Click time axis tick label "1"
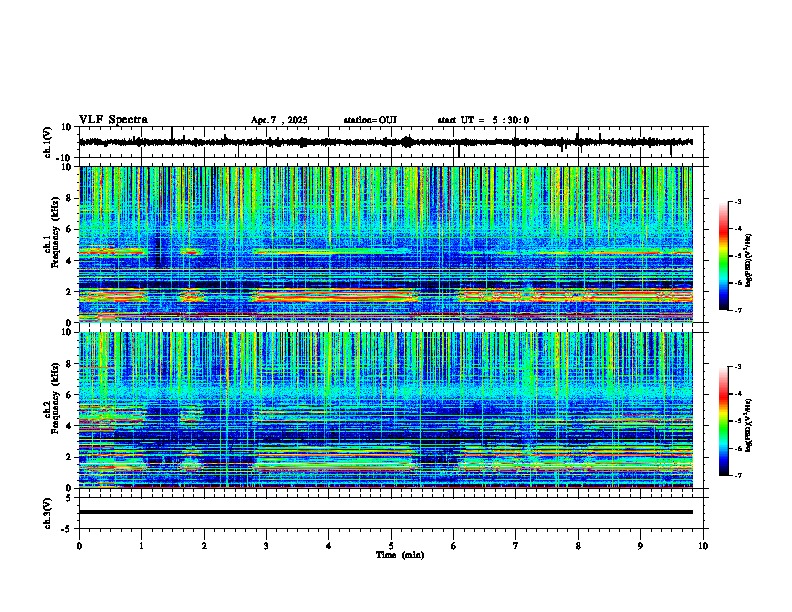The width and height of the screenshot is (792, 612). [141, 546]
